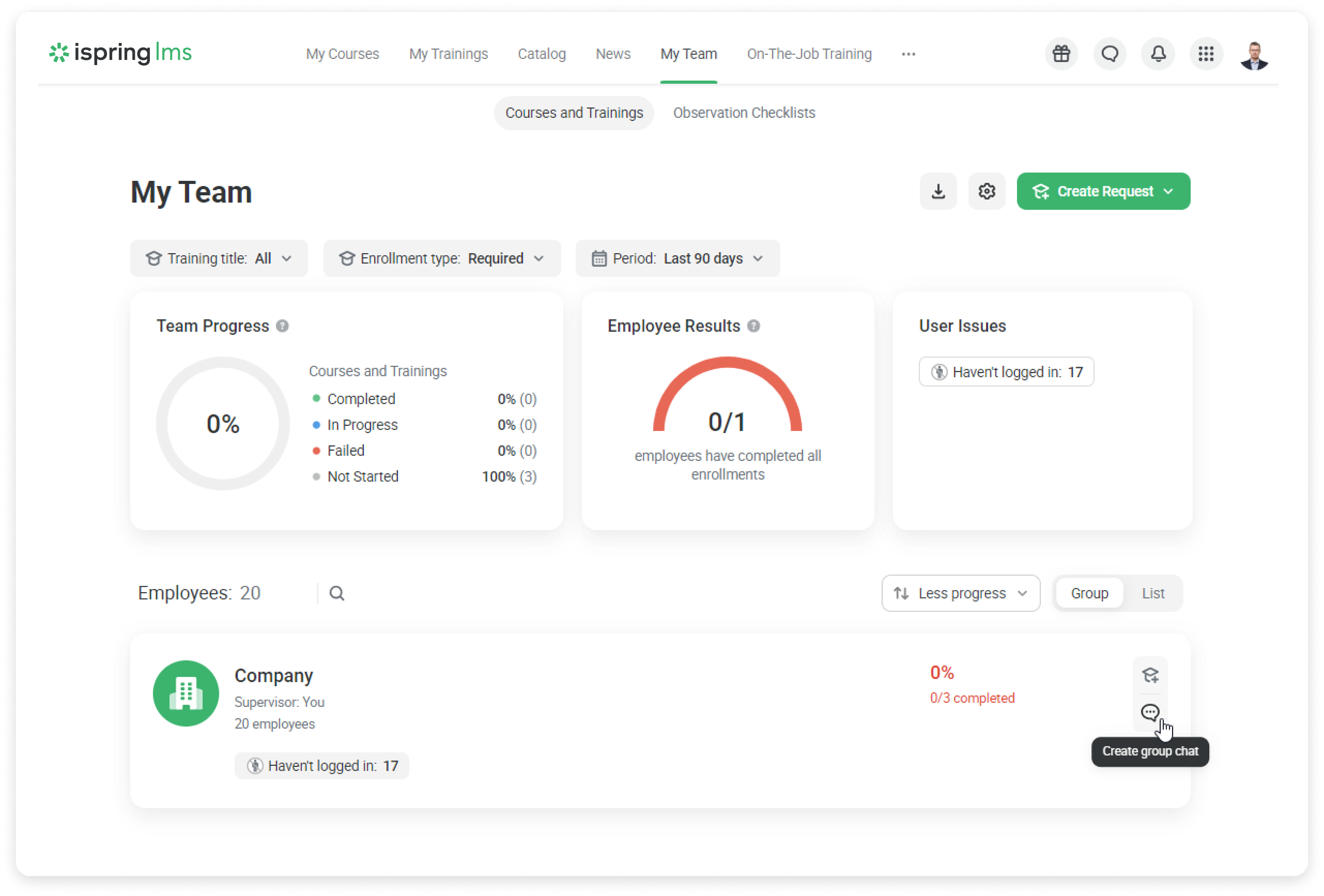The height and width of the screenshot is (896, 1324).
Task: Click Team Progress help question mark
Action: click(283, 326)
